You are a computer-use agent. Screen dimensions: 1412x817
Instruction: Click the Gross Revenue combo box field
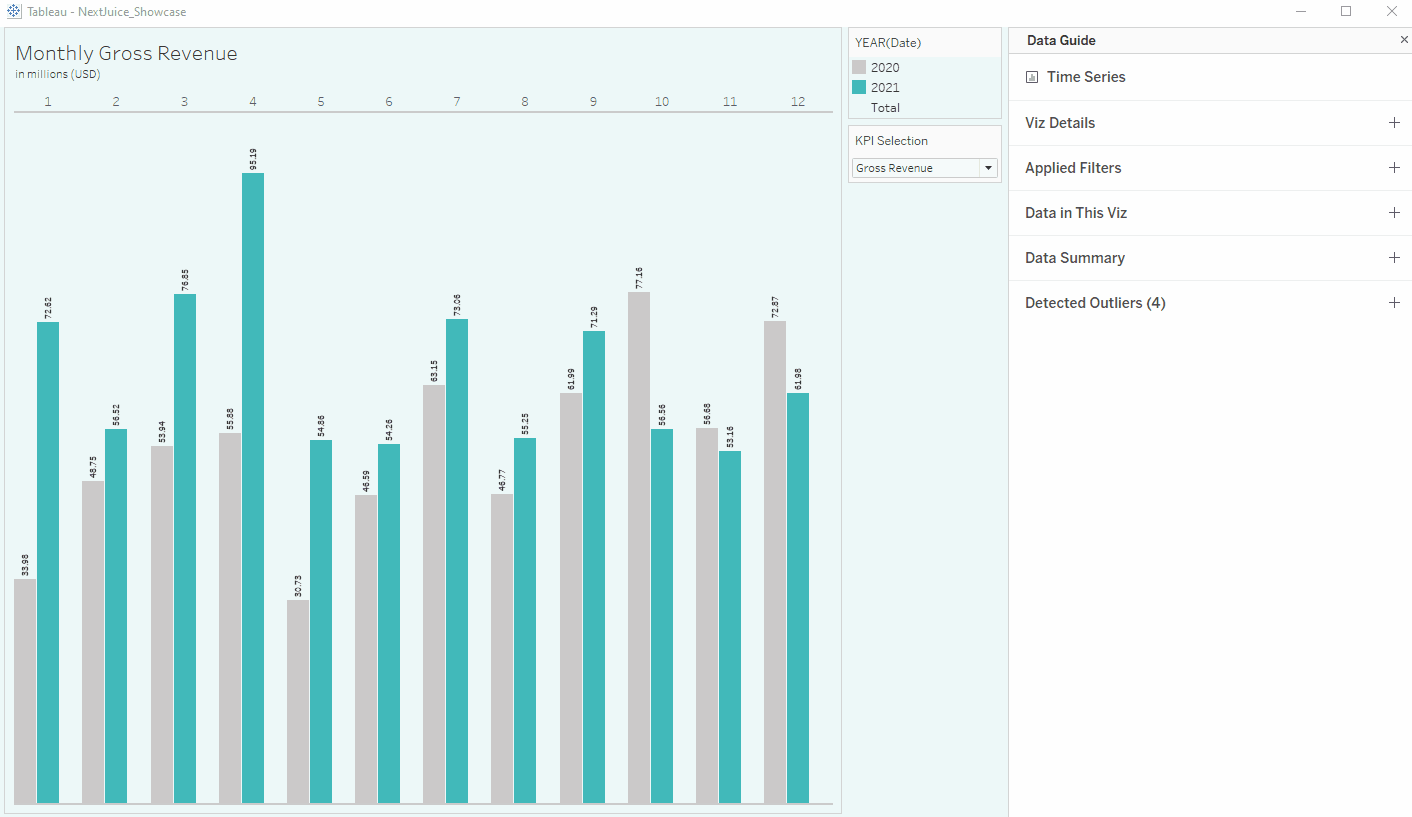point(910,167)
